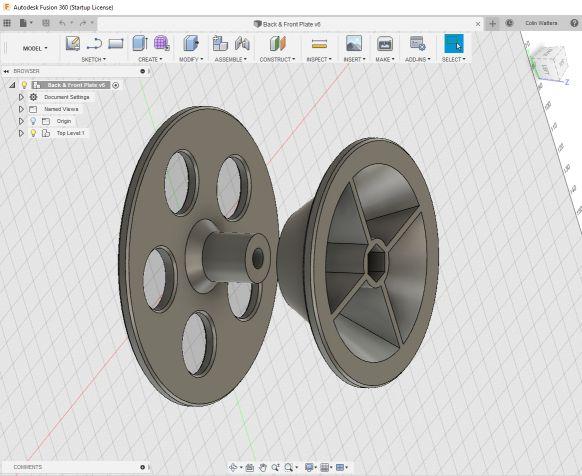582x476 pixels.
Task: Expand the Comments panel
Action: 143,467
